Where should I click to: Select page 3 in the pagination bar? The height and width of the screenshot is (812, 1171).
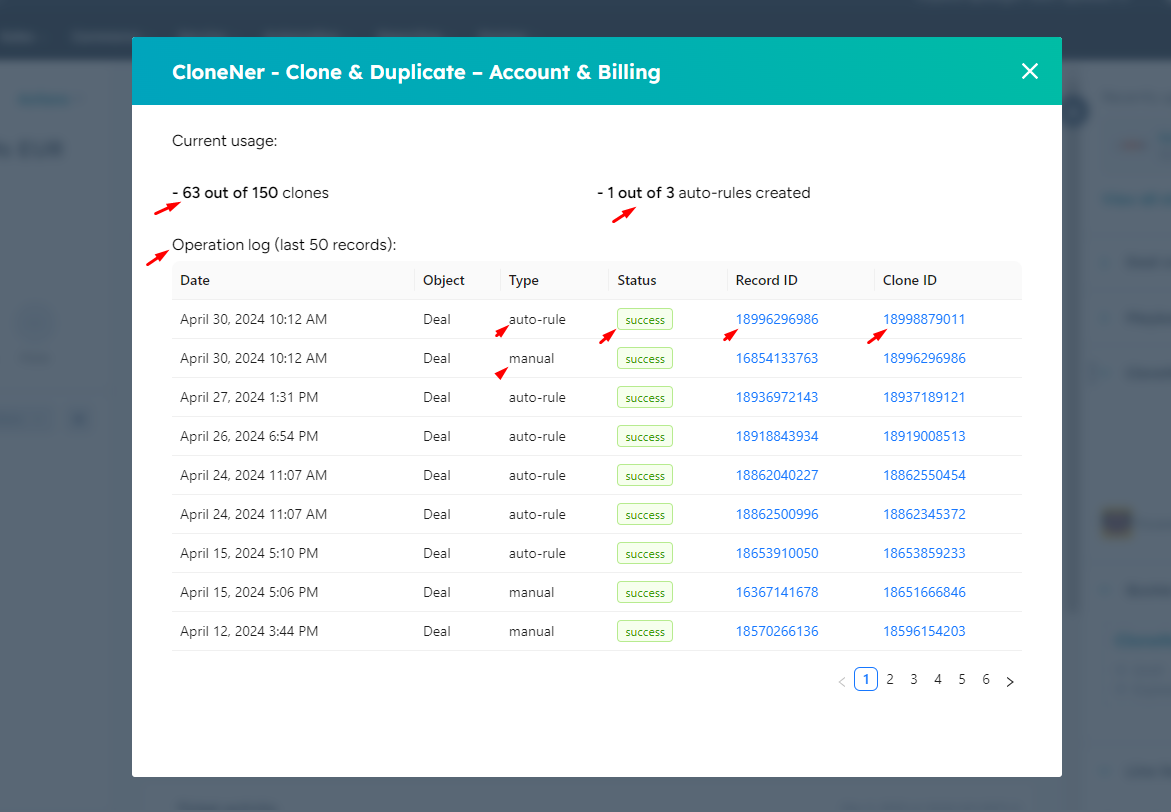(x=913, y=679)
